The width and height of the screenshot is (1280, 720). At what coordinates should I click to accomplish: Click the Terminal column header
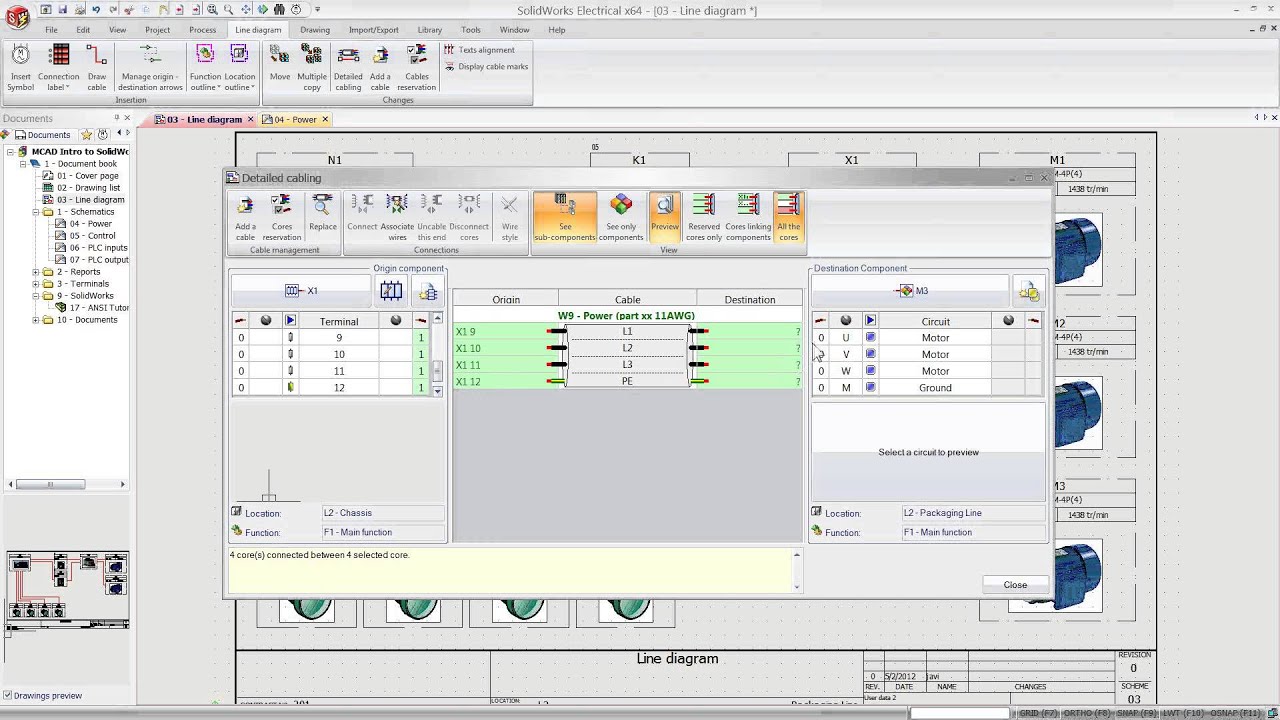(339, 321)
